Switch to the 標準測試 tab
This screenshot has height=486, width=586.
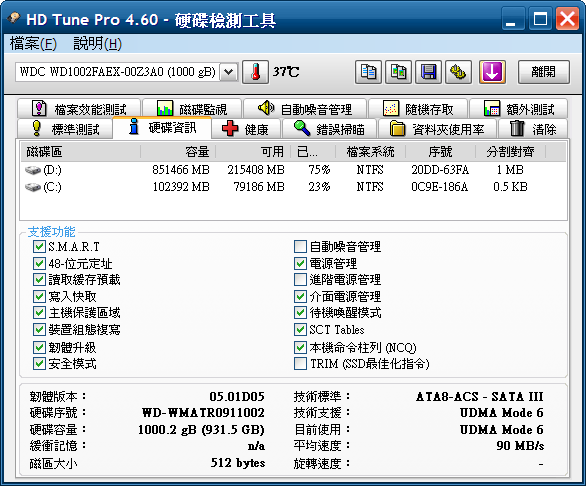(65, 129)
